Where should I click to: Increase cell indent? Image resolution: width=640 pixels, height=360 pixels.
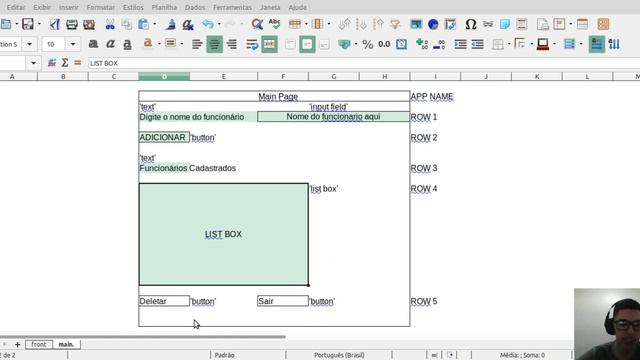click(460, 44)
